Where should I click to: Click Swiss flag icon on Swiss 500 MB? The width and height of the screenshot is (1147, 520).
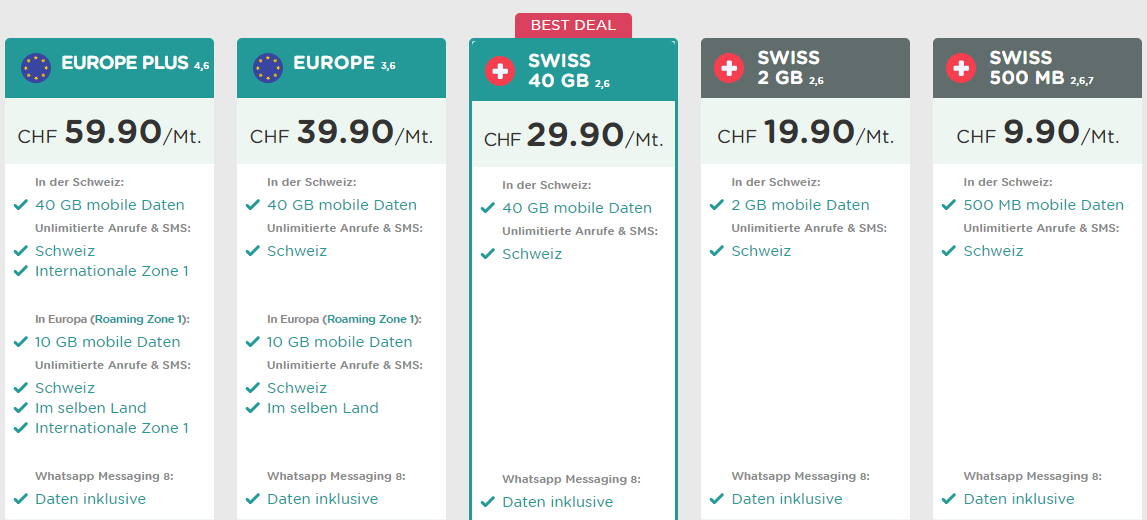point(962,68)
